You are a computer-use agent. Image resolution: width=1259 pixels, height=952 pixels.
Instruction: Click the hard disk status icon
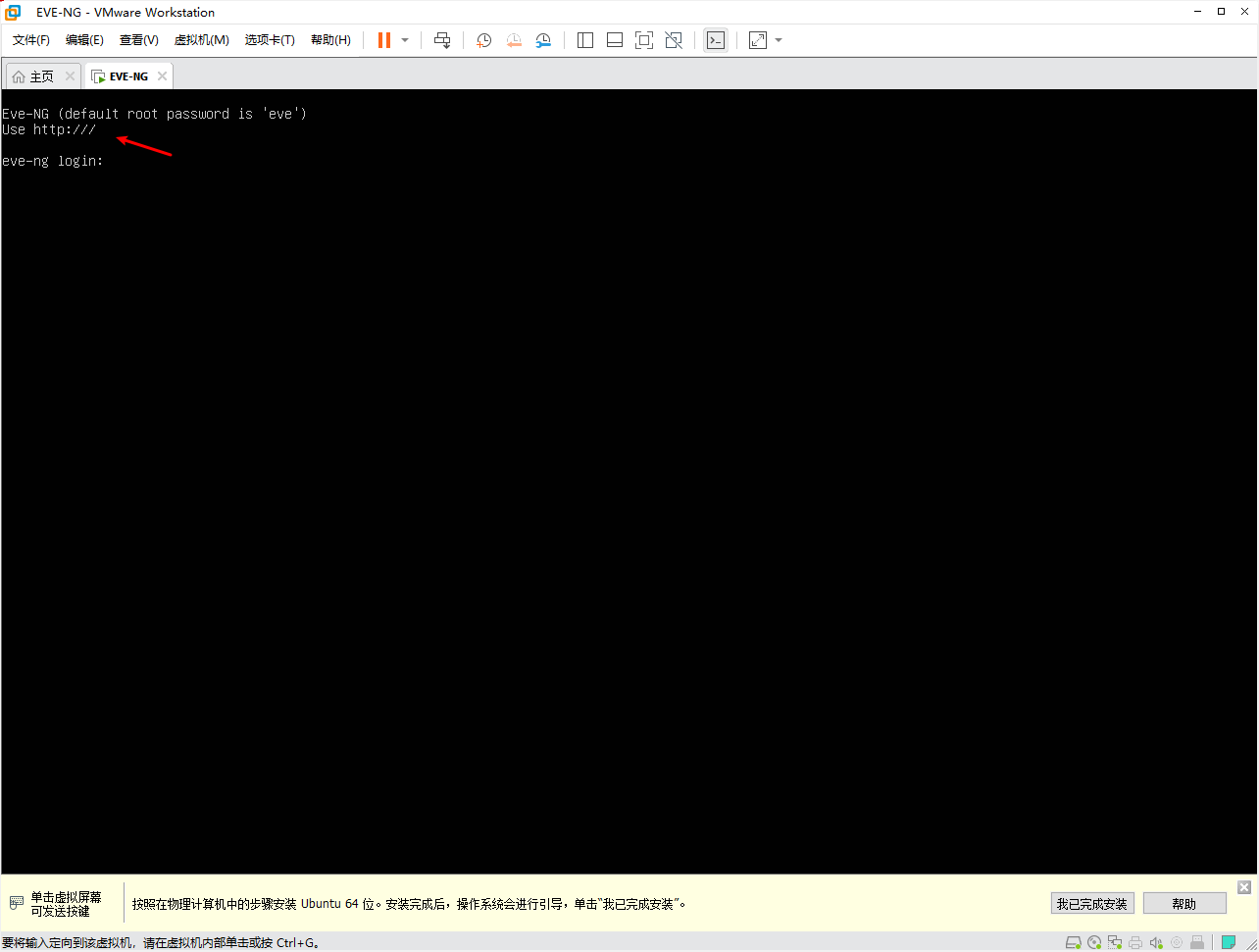pyautogui.click(x=1074, y=942)
